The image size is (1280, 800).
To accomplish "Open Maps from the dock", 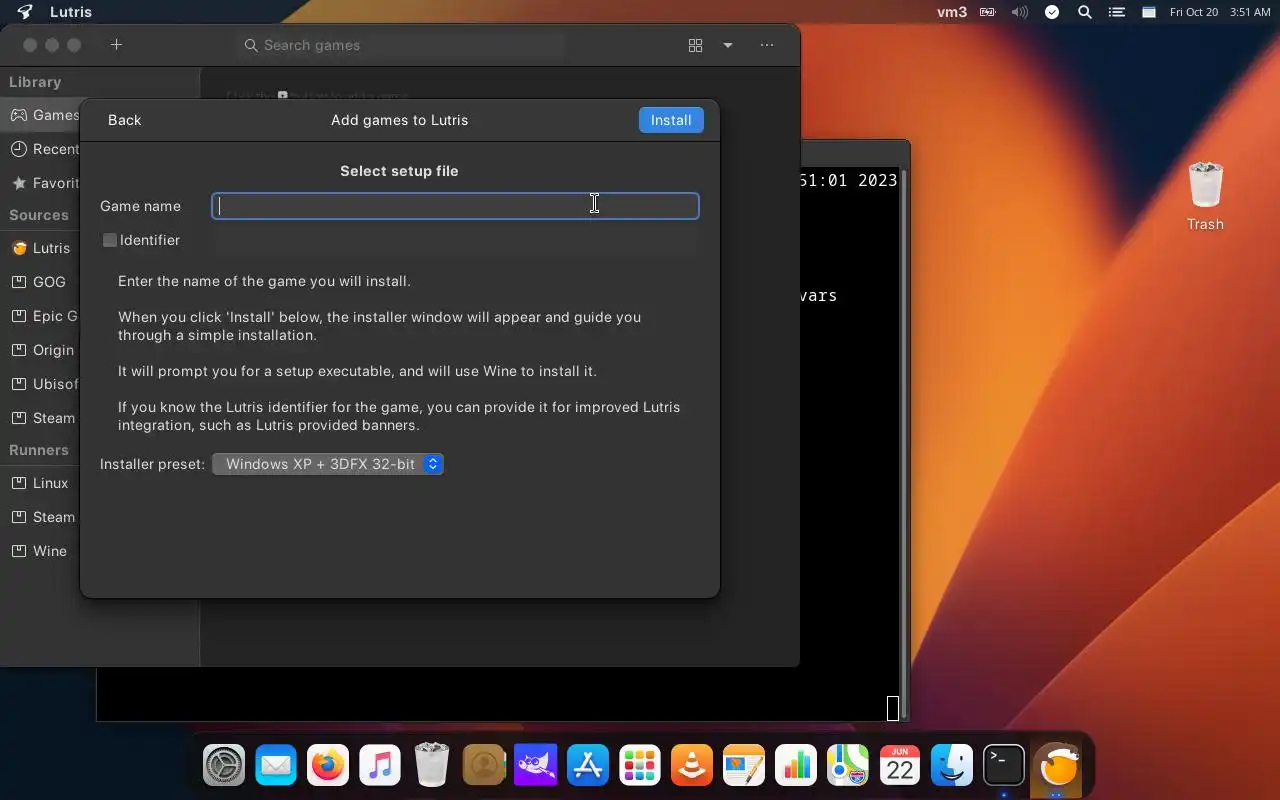I will click(848, 767).
